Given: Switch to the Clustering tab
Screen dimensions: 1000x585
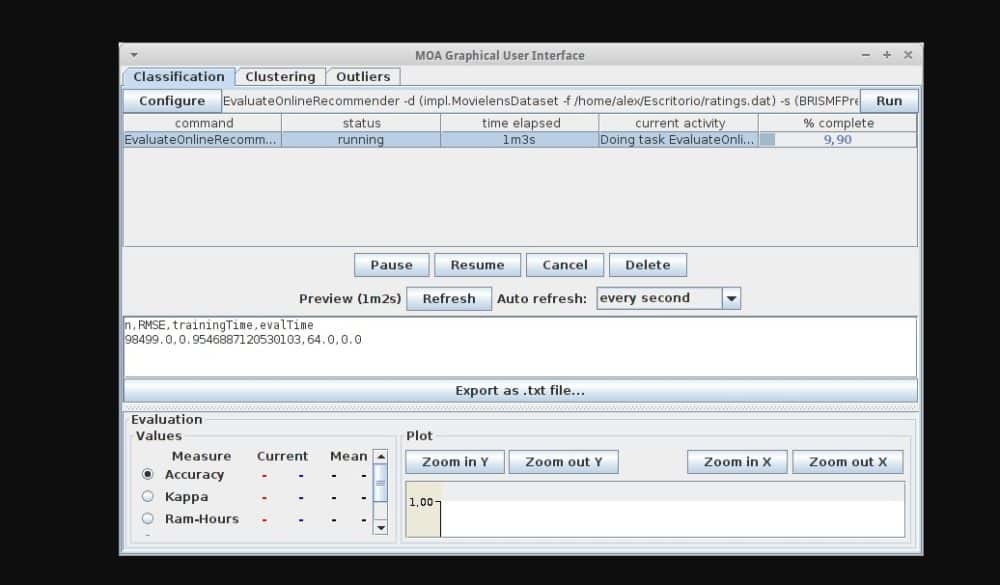Looking at the screenshot, I should tap(280, 77).
